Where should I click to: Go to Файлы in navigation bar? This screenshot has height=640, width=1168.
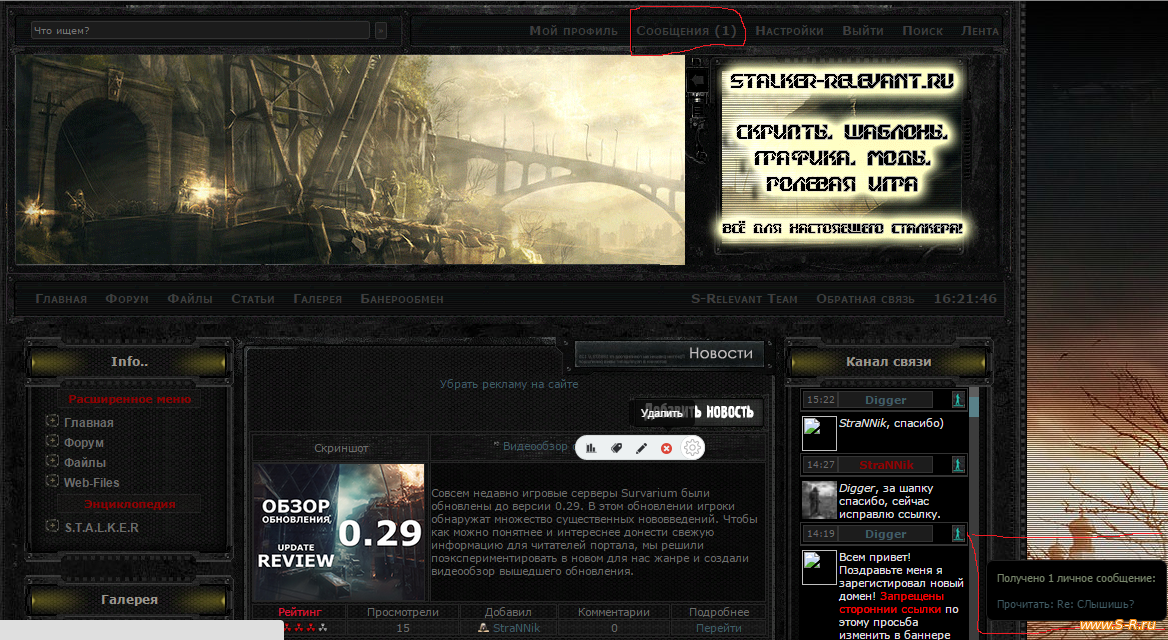[190, 299]
